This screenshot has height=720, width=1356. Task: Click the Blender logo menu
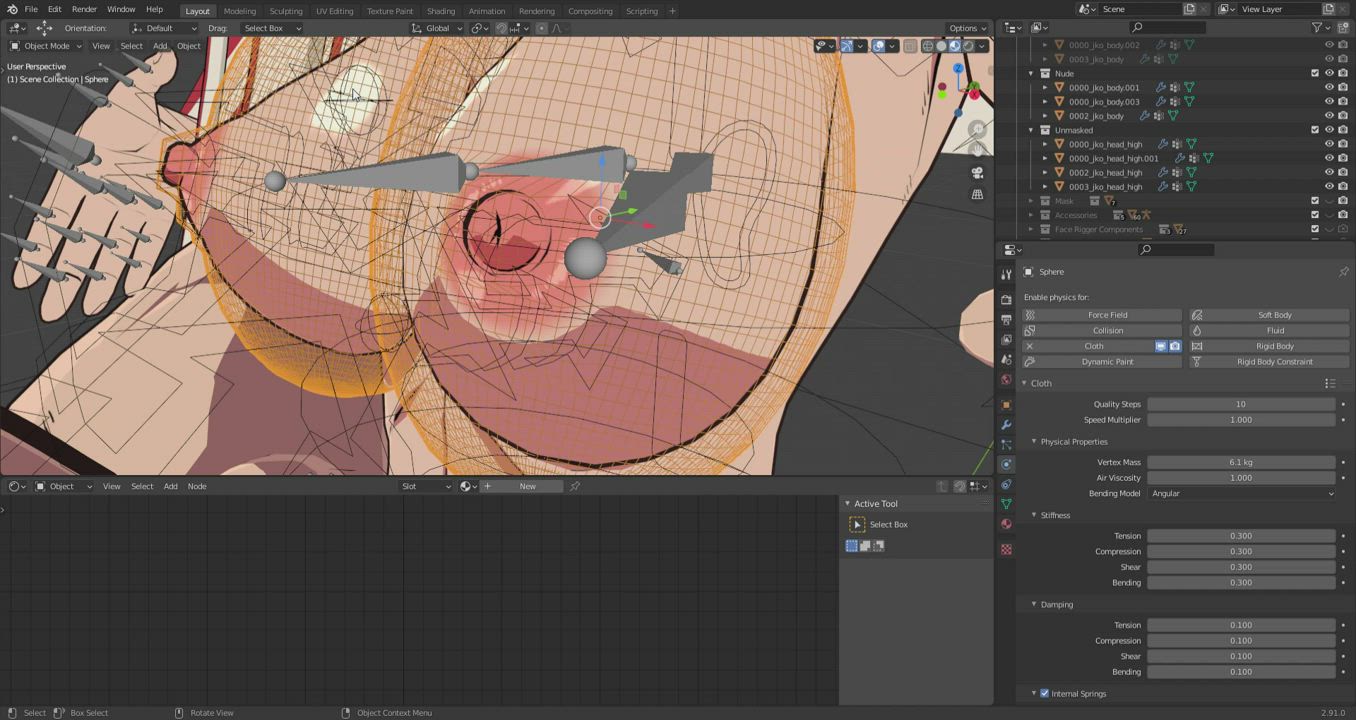[x=12, y=10]
